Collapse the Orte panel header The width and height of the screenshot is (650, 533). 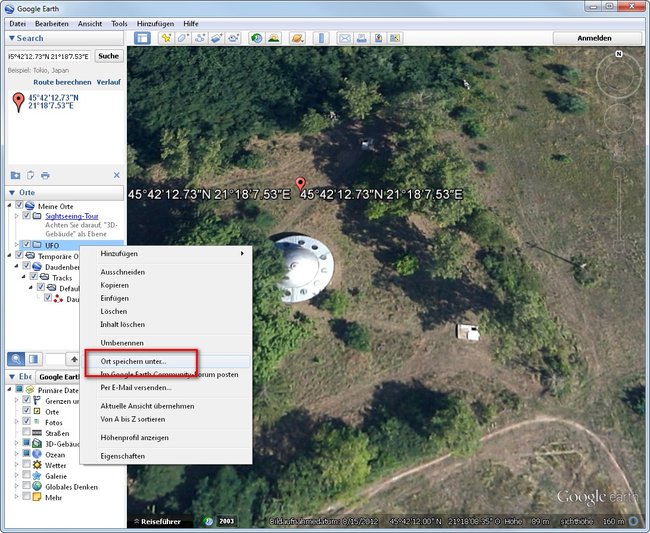click(x=65, y=193)
